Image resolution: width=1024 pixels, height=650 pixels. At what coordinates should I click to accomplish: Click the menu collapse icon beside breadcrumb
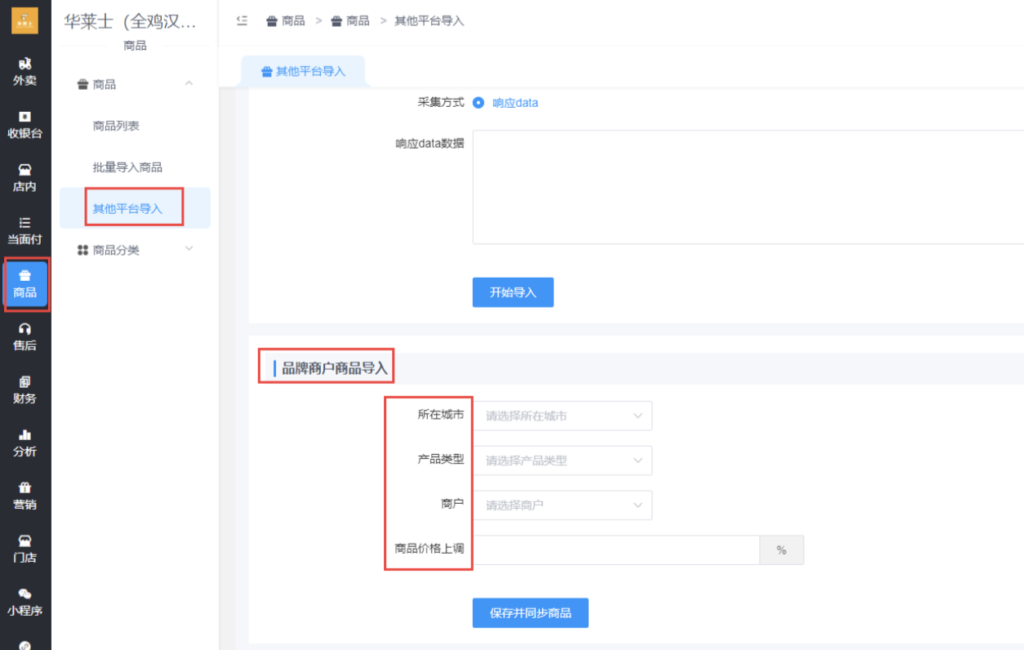click(242, 21)
